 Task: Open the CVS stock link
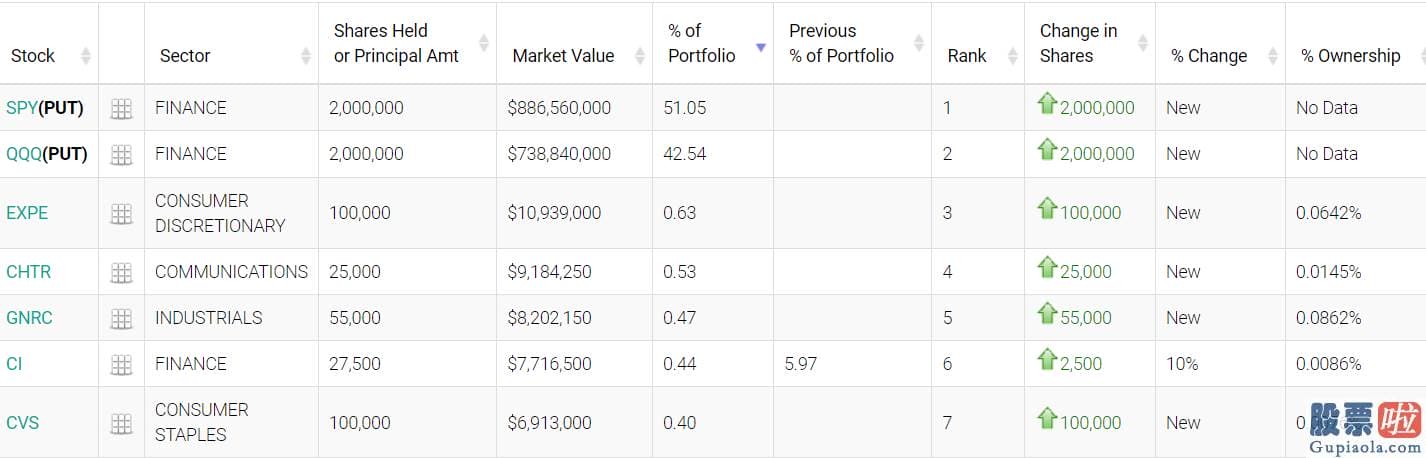[x=23, y=423]
